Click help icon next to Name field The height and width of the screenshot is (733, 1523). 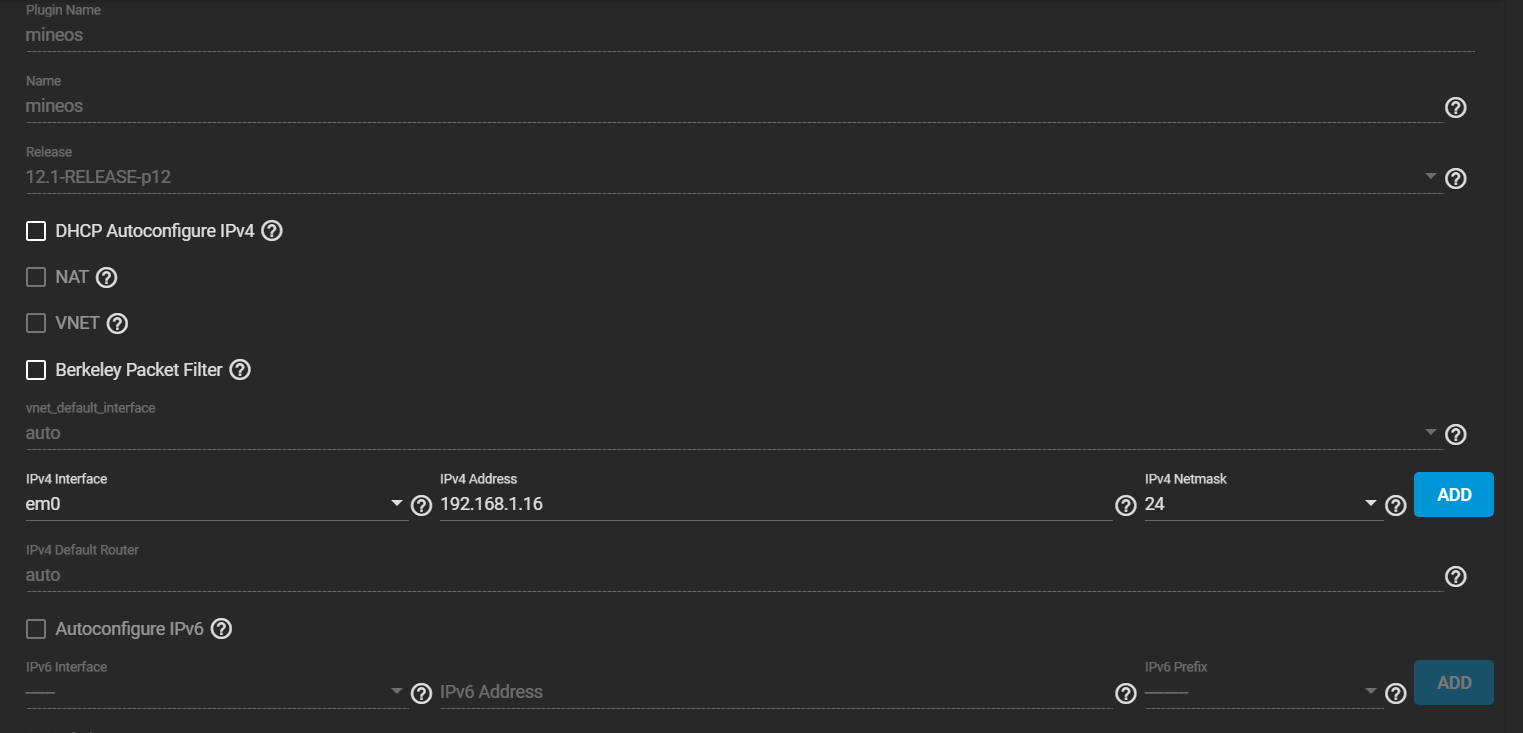point(1456,107)
